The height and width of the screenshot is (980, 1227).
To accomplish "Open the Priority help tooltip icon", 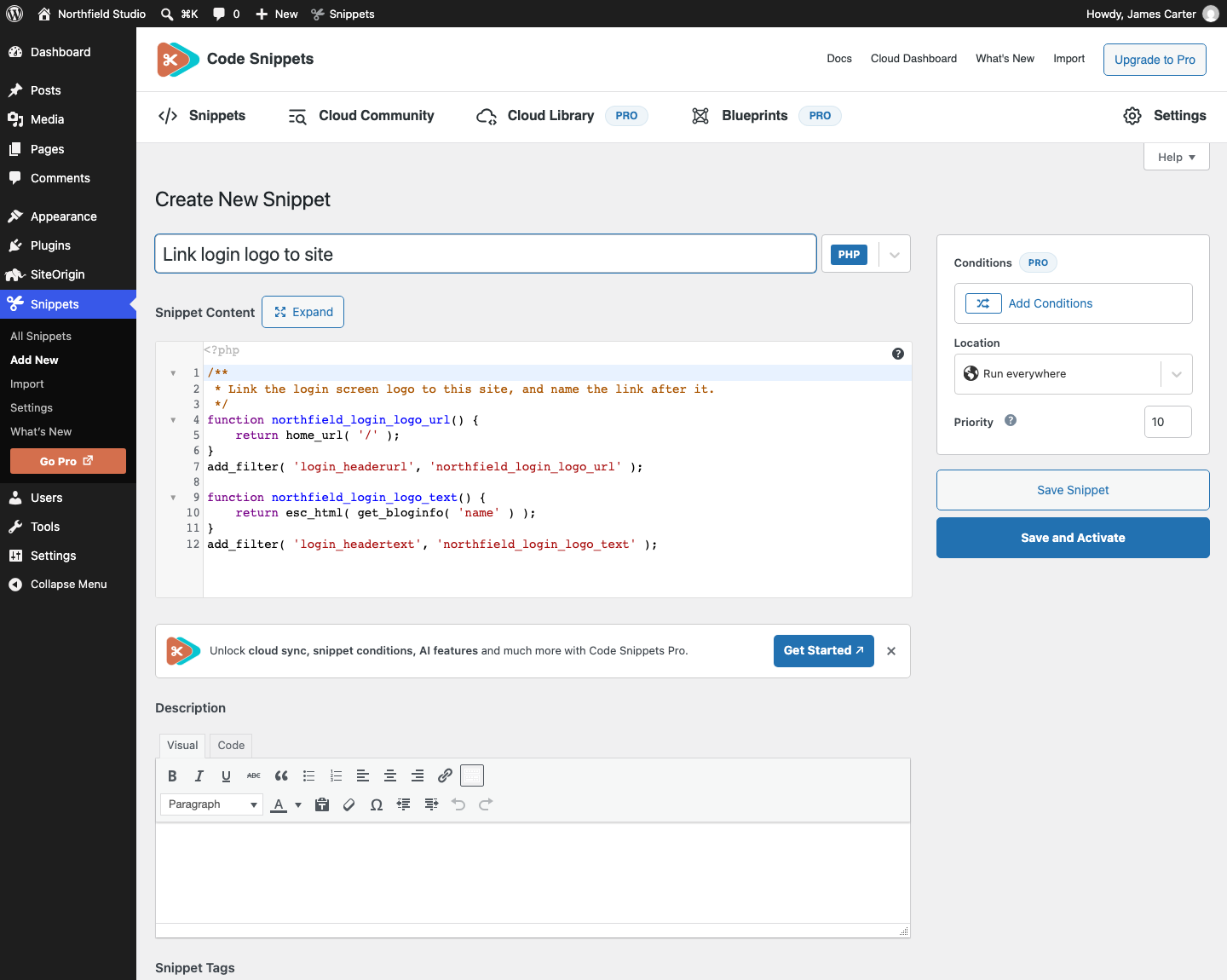I will [1011, 420].
